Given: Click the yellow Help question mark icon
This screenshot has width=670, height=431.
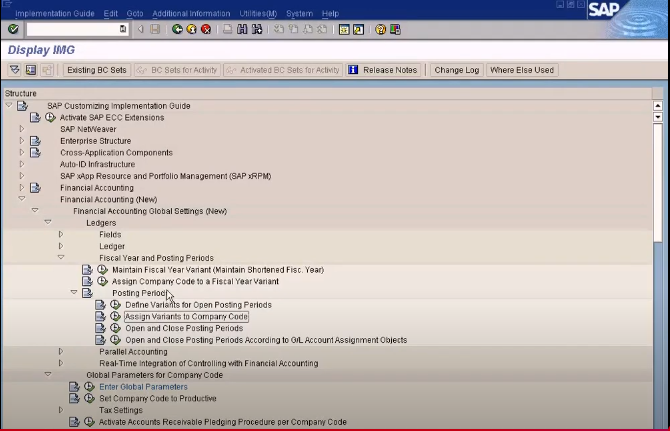Looking at the screenshot, I should 380,29.
